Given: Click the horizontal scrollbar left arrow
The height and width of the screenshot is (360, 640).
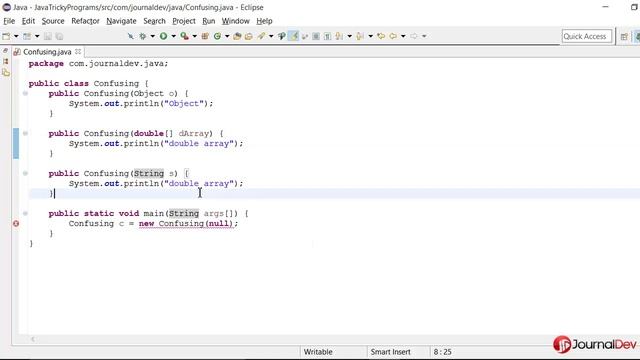Looking at the screenshot, I should tap(33, 339).
